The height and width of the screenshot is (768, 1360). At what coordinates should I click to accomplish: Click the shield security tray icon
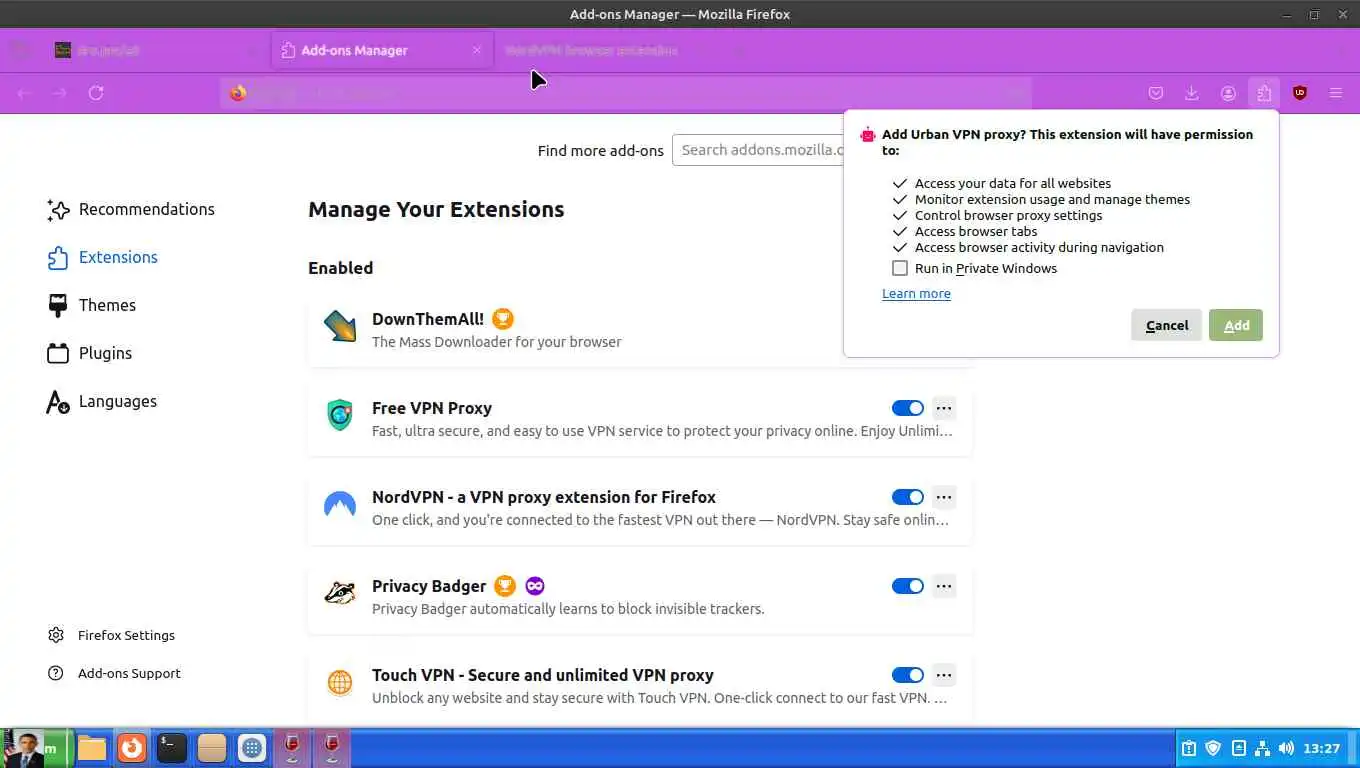(x=1213, y=748)
